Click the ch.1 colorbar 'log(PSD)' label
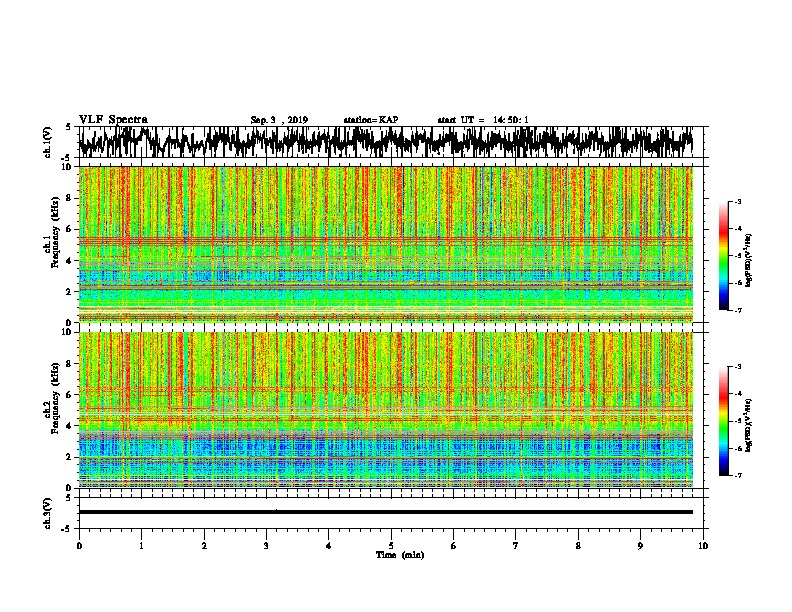Viewport: 792px width, 612px height. point(748,260)
